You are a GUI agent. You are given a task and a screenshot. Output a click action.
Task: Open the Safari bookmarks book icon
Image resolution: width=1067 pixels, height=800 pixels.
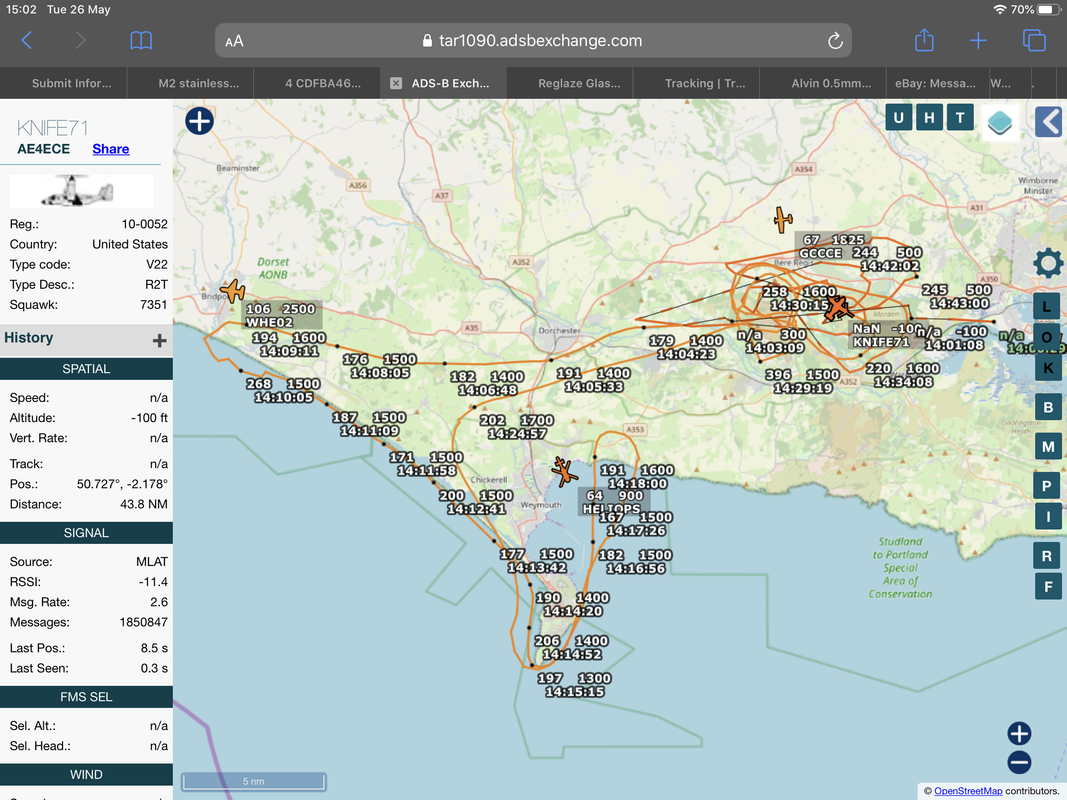(141, 41)
